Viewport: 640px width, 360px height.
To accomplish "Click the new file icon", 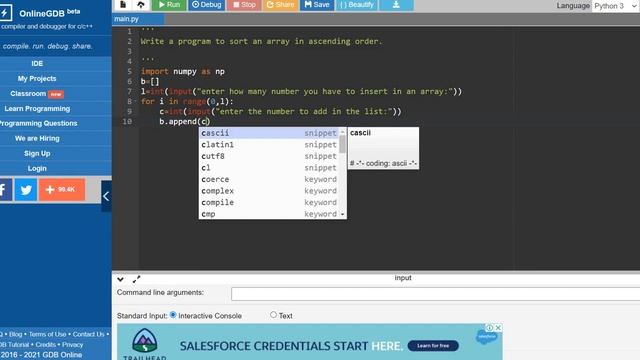I will point(123,4).
